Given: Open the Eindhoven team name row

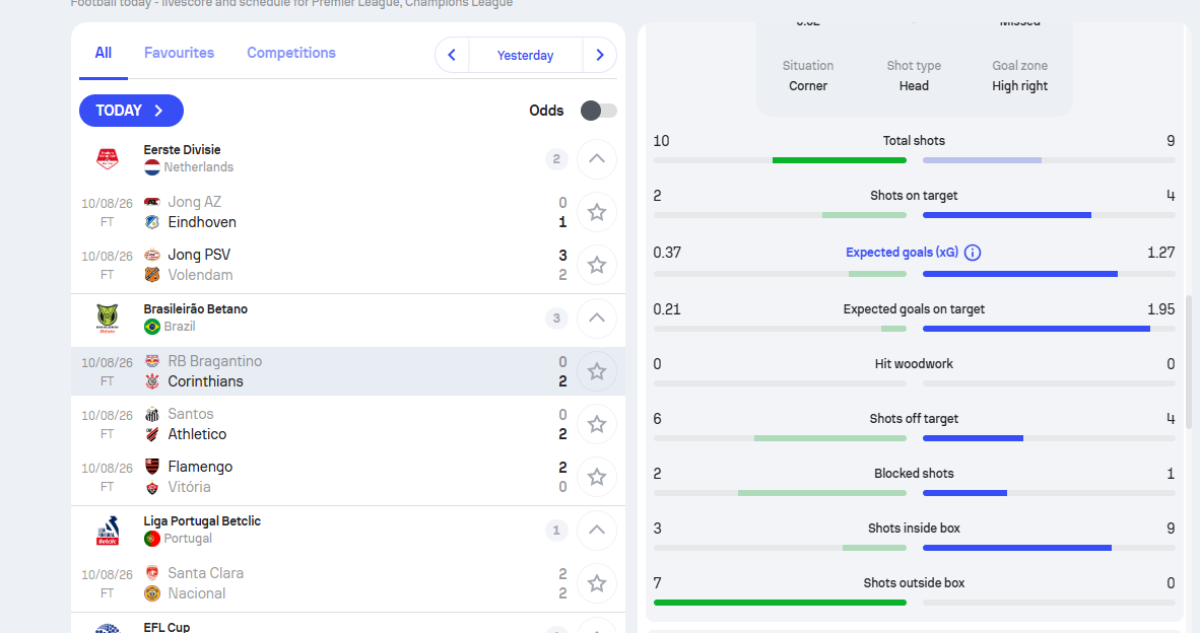Looking at the screenshot, I should click(202, 222).
